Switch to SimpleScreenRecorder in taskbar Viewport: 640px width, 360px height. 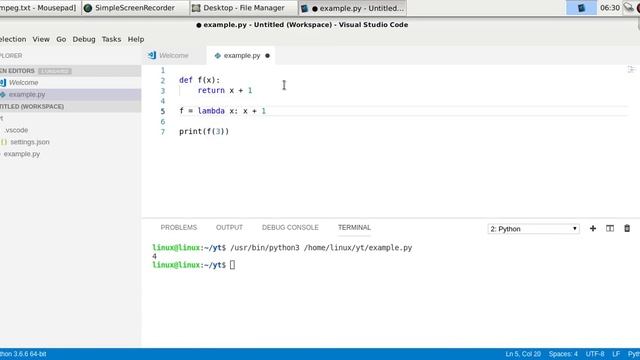(x=135, y=8)
